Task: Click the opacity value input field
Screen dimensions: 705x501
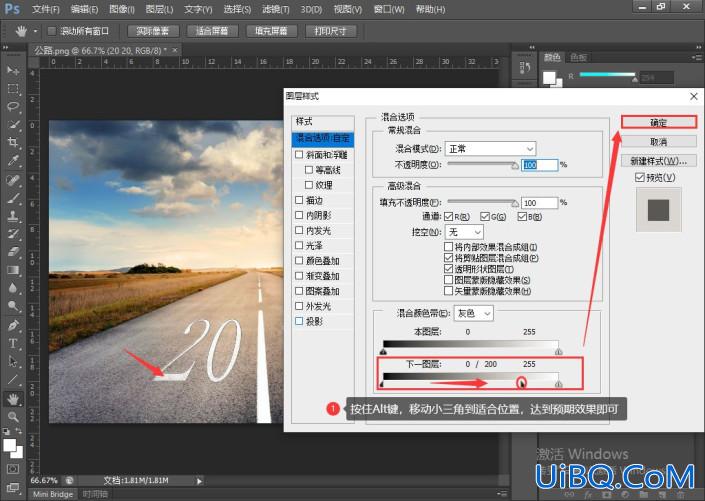Action: pyautogui.click(x=540, y=165)
